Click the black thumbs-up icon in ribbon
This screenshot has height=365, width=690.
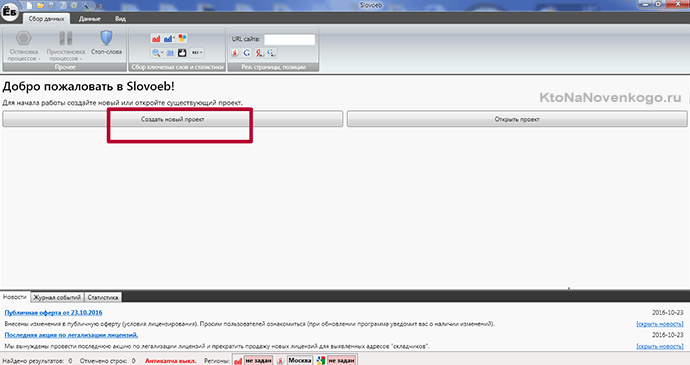click(x=182, y=53)
